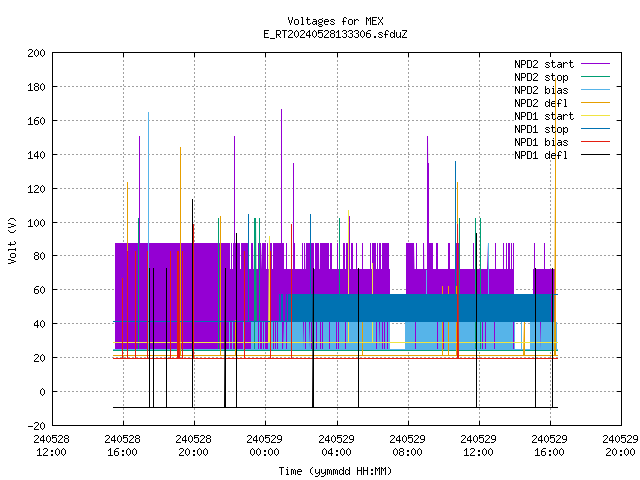Click the y-axis tick label 140
The image size is (640, 480).
[36, 155]
